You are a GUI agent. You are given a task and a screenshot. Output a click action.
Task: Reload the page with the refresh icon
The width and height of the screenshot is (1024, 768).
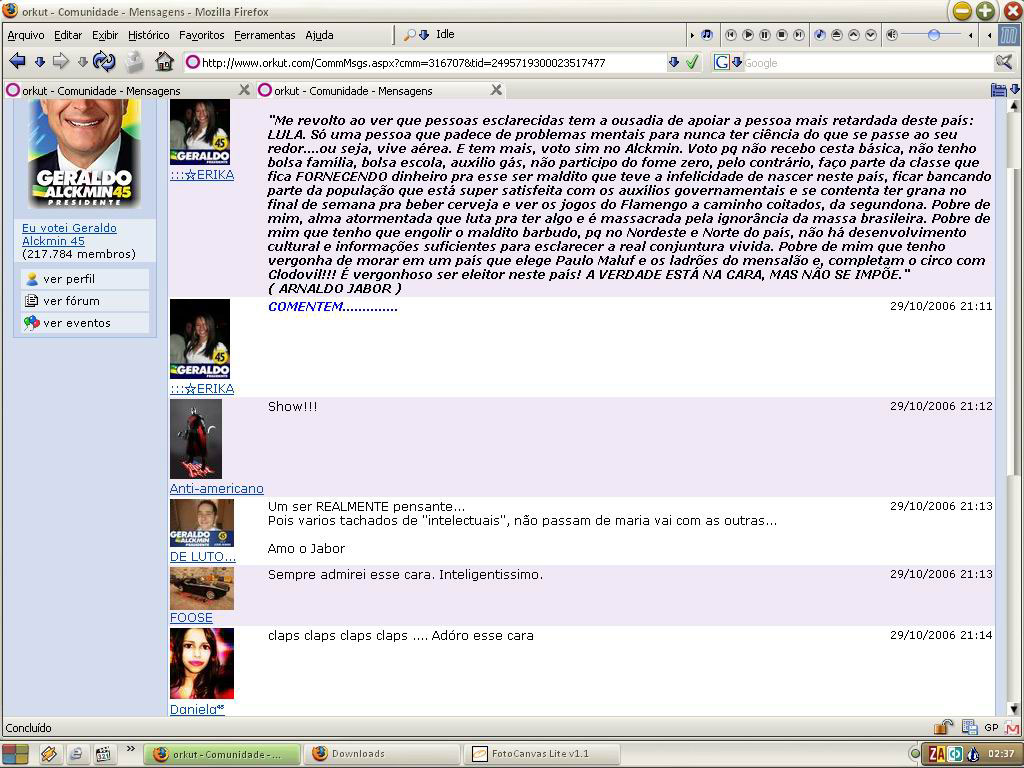tap(104, 61)
